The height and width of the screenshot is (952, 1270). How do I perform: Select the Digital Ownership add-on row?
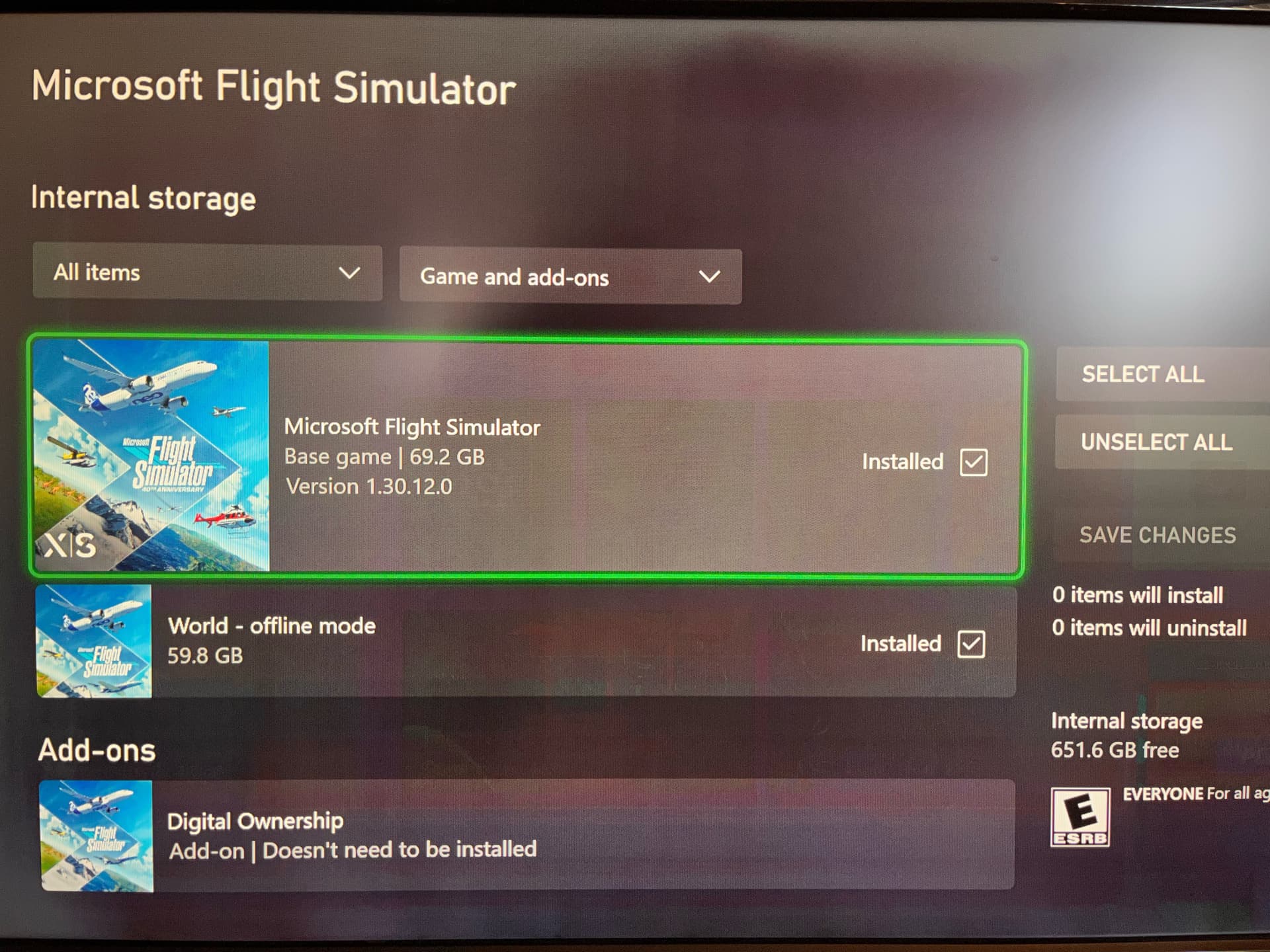[527, 836]
